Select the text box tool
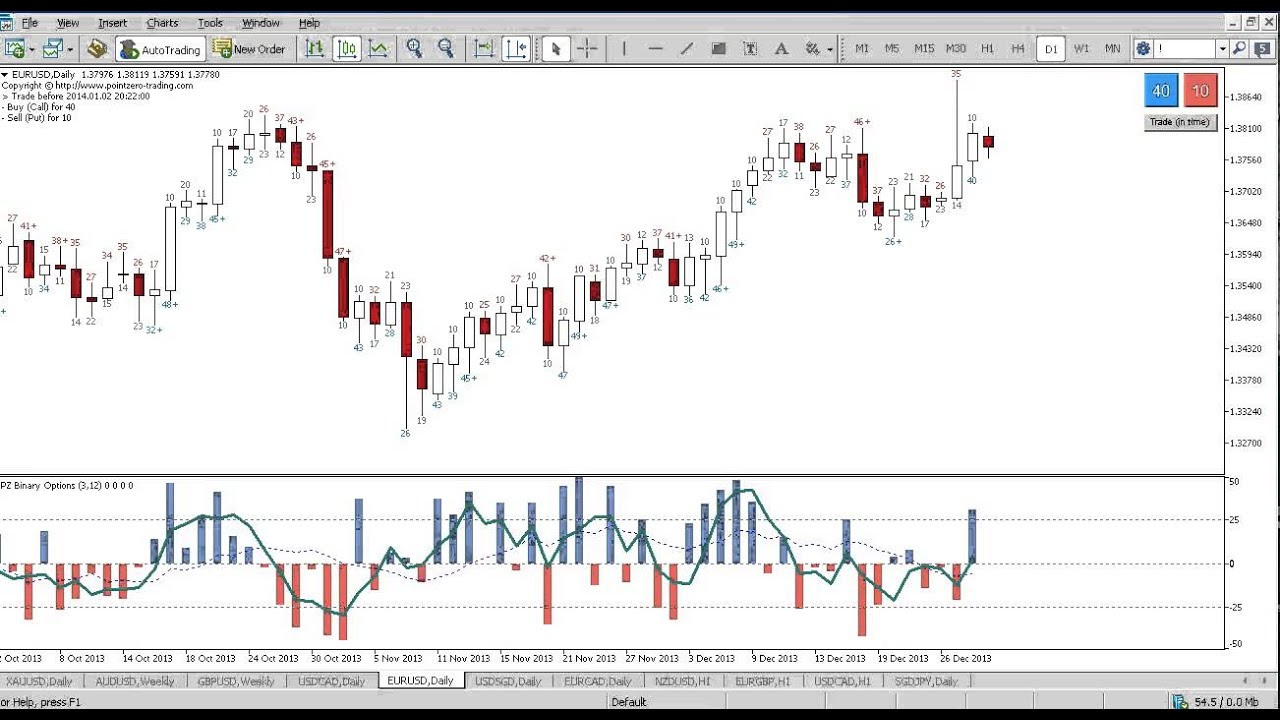The image size is (1280, 720). (750, 48)
